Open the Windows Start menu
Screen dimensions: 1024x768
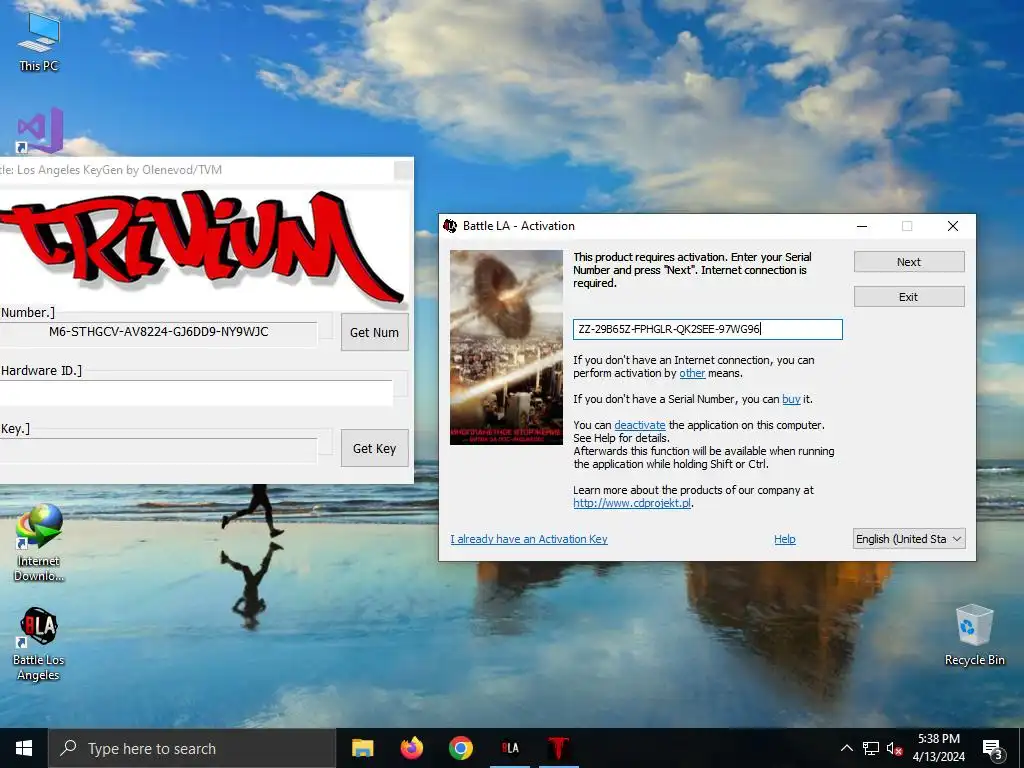click(24, 748)
